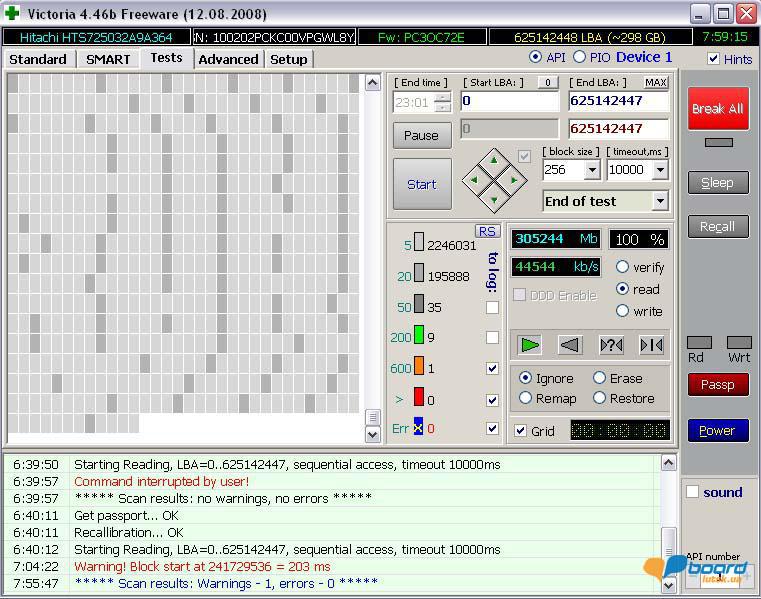Expand the timeout ms dropdown
This screenshot has height=599, width=761.
659,170
